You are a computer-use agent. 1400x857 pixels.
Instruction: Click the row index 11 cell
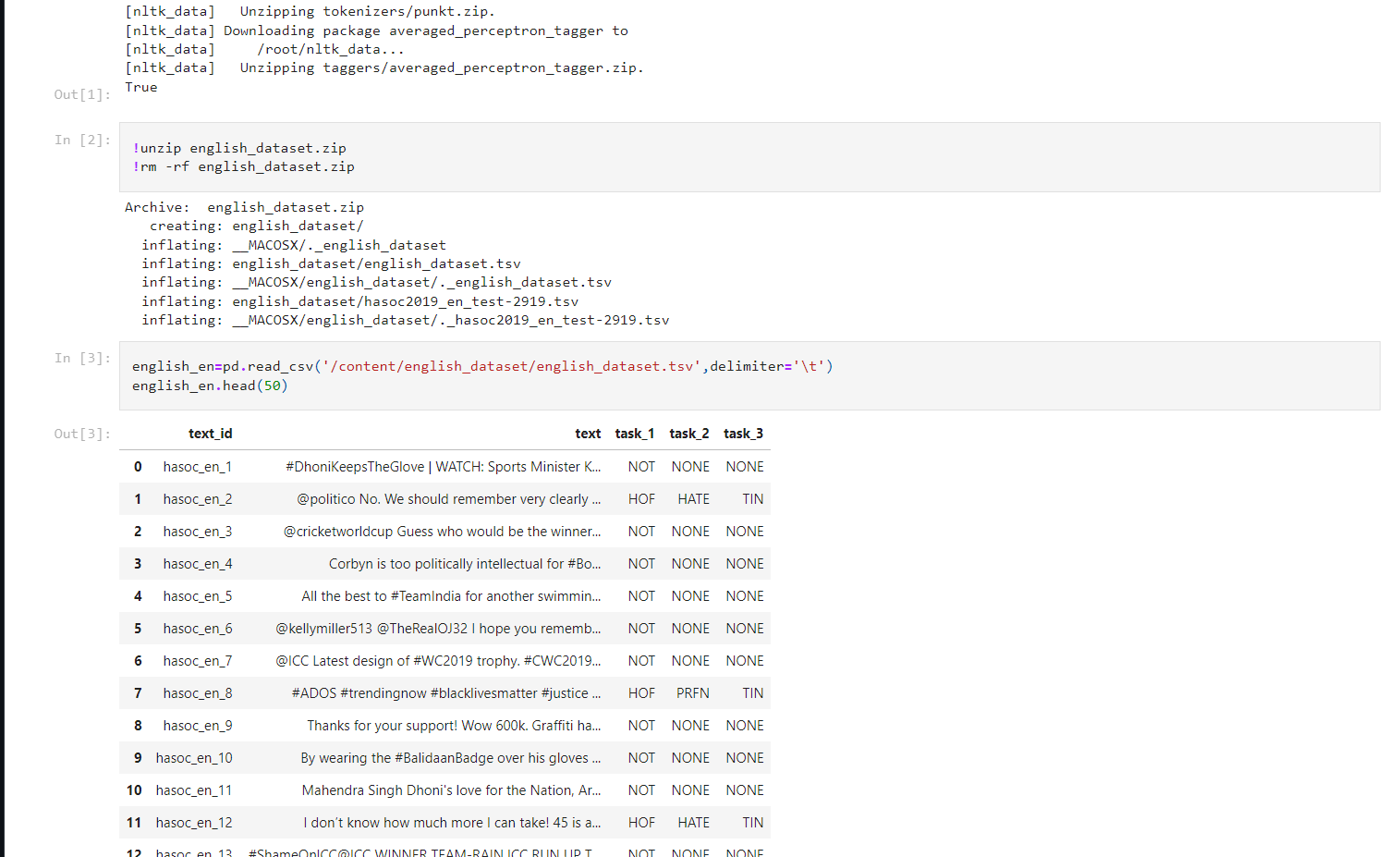coord(134,823)
